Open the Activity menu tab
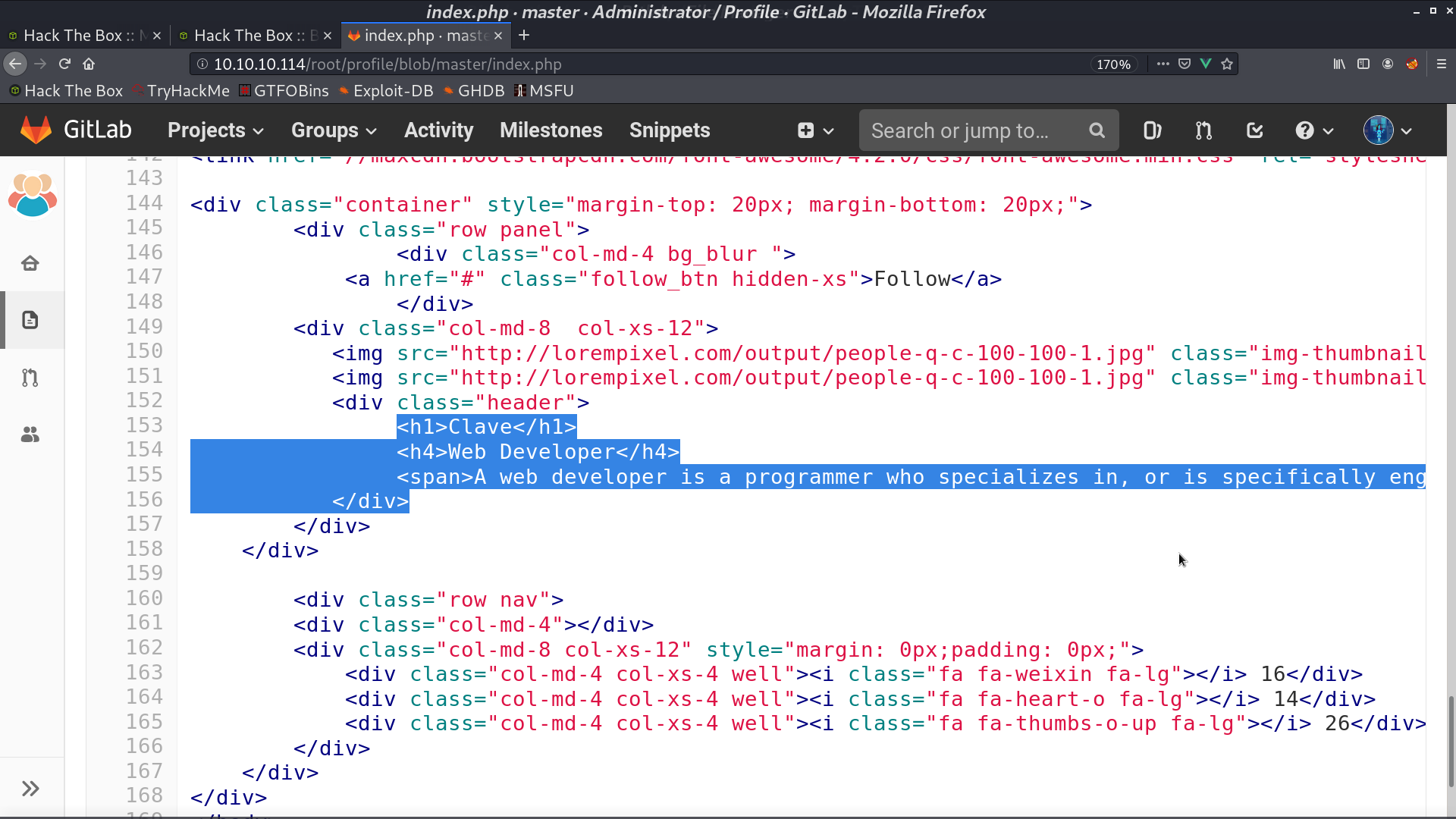The image size is (1456, 819). (438, 130)
